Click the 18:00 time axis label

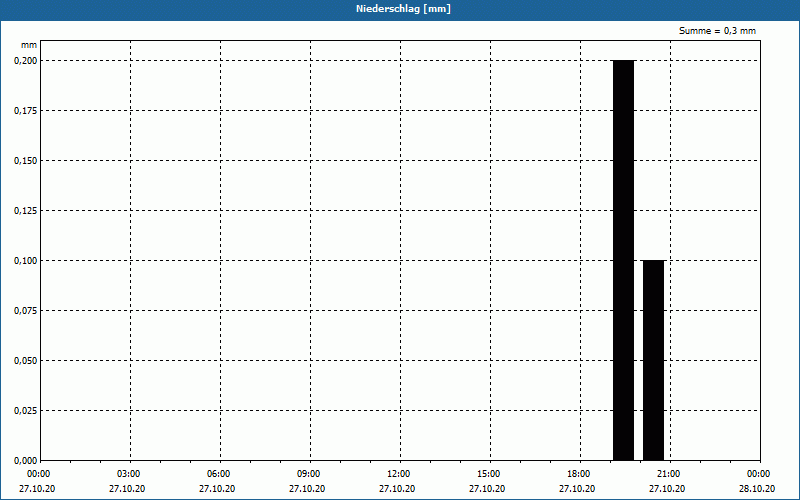coord(579,474)
